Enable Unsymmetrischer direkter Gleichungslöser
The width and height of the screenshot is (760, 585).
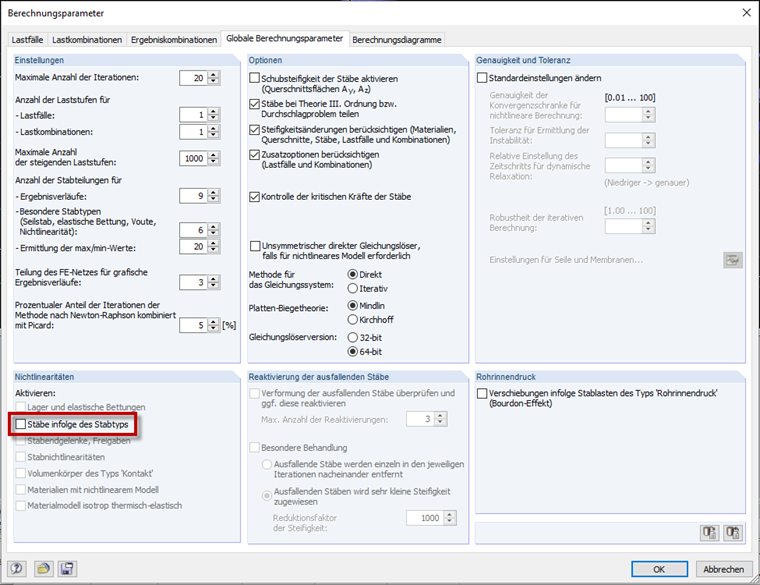[x=255, y=246]
